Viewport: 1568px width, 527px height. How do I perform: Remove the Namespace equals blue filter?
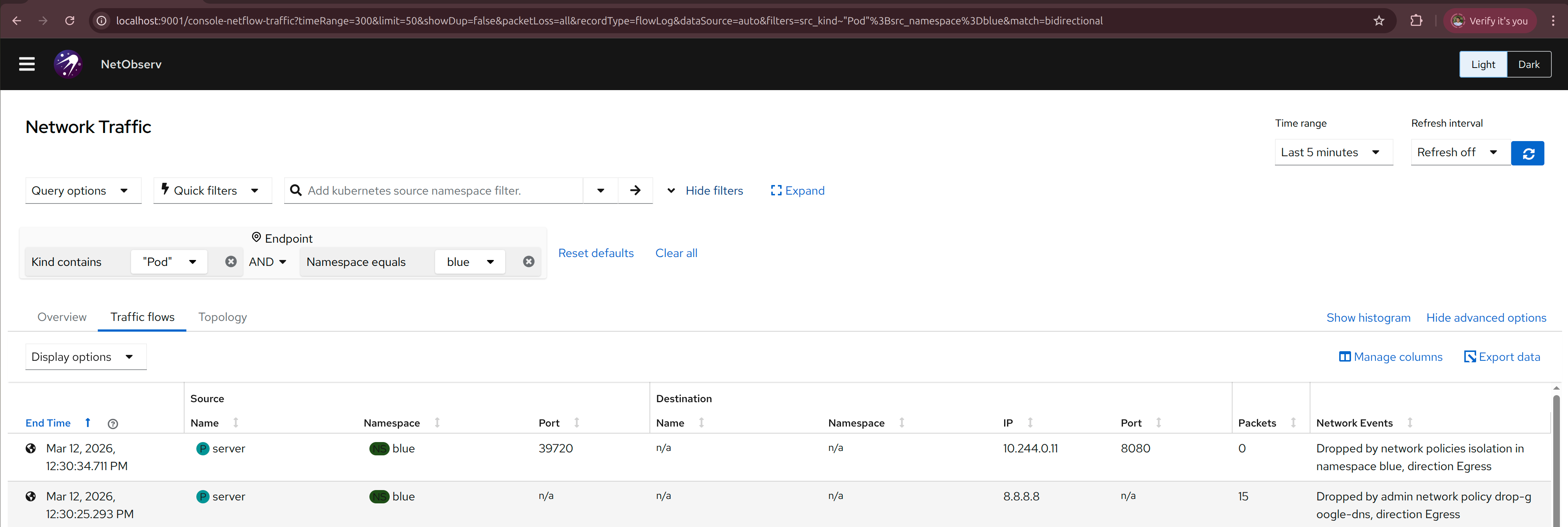point(528,261)
